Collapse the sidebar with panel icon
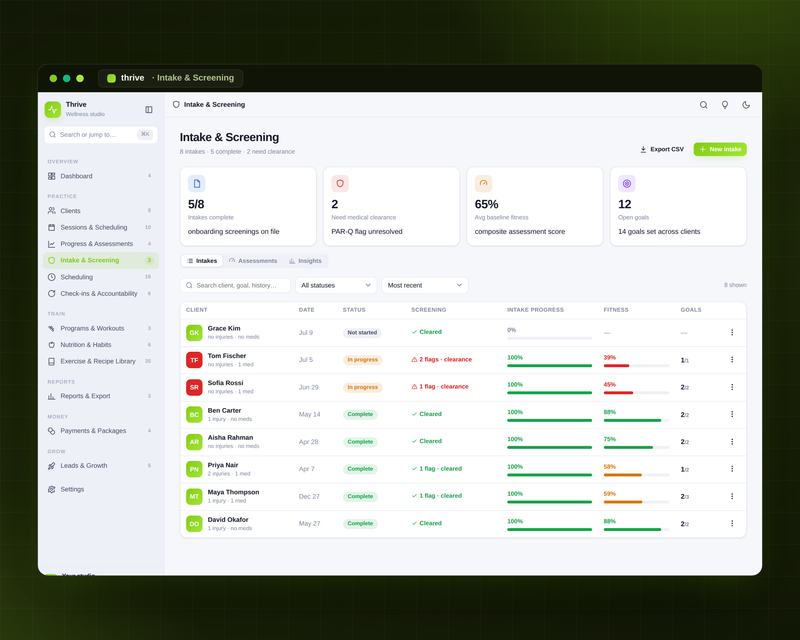Image resolution: width=800 pixels, height=640 pixels. [148, 109]
